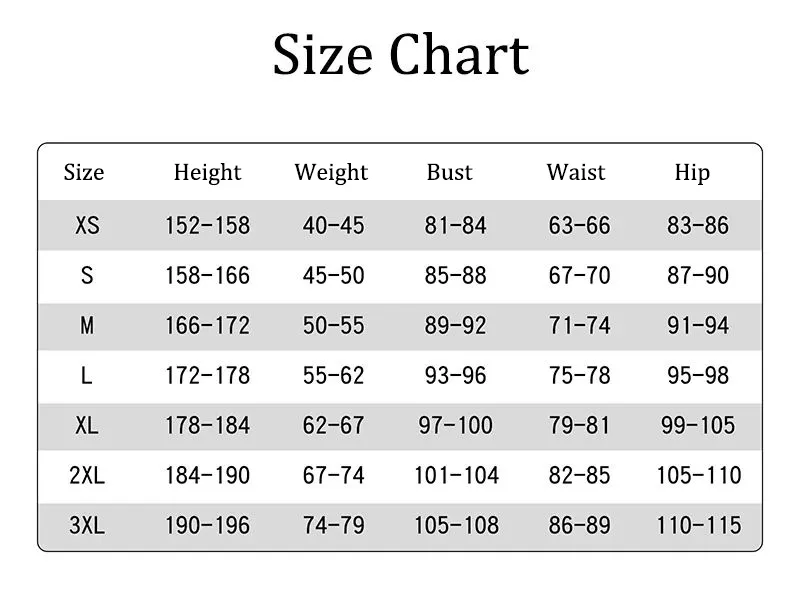800x594 pixels.
Task: Click waist value 63-66
Action: pos(579,226)
